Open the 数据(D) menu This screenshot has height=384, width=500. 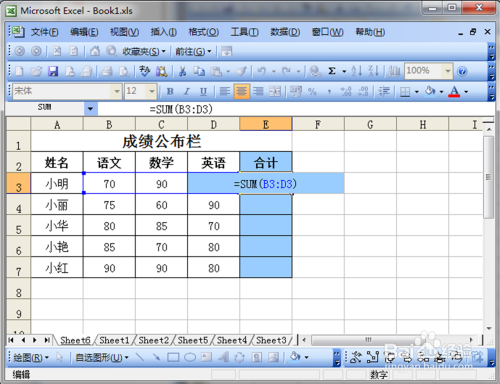point(285,32)
